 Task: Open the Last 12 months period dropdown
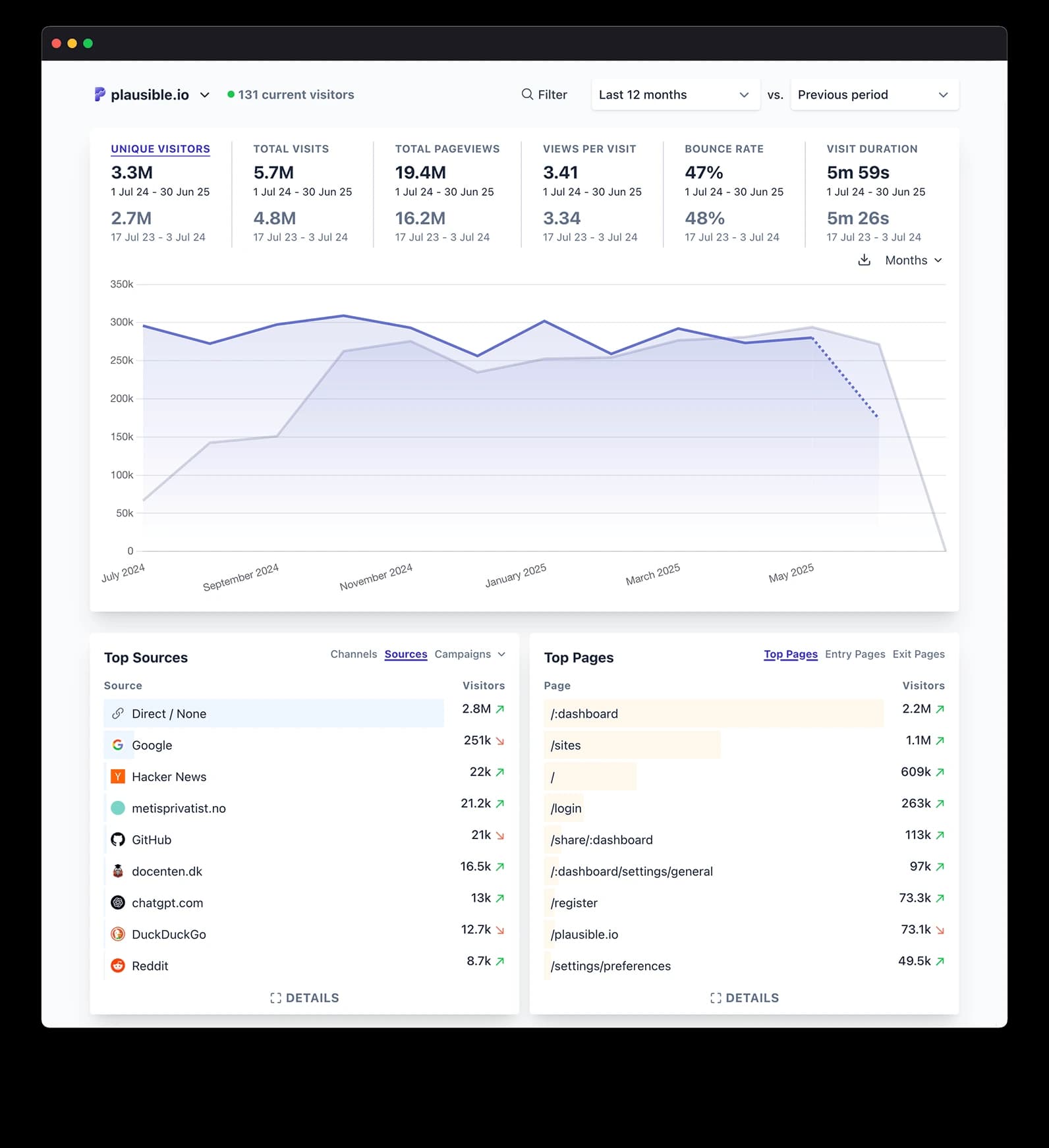point(675,95)
